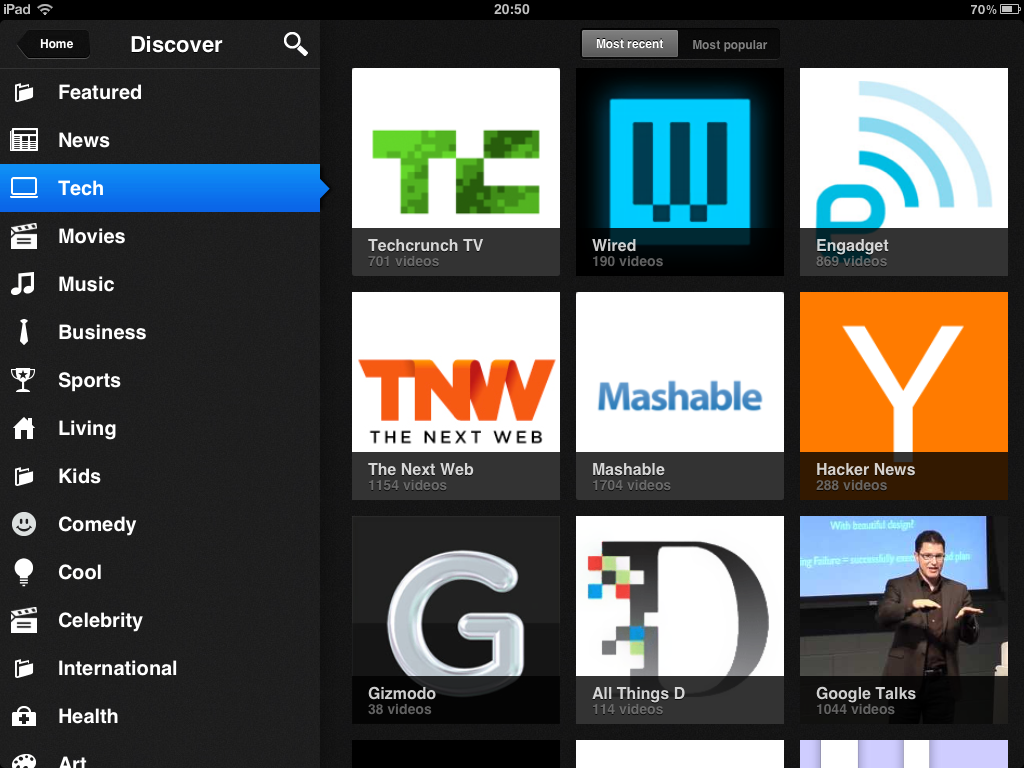1024x768 pixels.
Task: Select the Comedy category label
Action: pyautogui.click(x=97, y=524)
